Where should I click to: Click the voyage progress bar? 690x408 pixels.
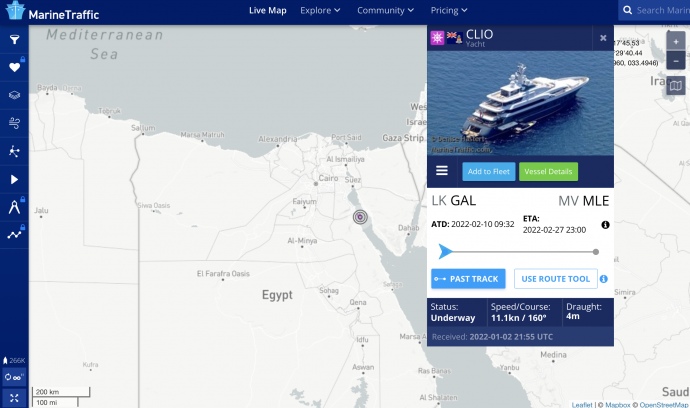pyautogui.click(x=520, y=252)
